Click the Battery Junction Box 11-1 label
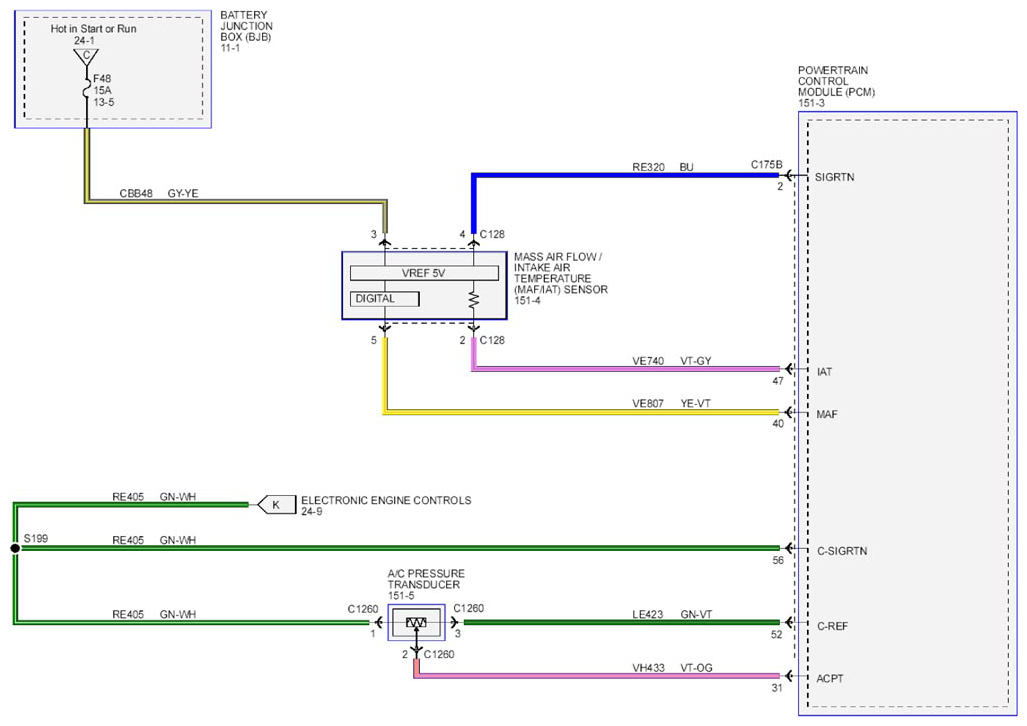Screen dimensions: 1027x726 pyautogui.click(x=246, y=31)
